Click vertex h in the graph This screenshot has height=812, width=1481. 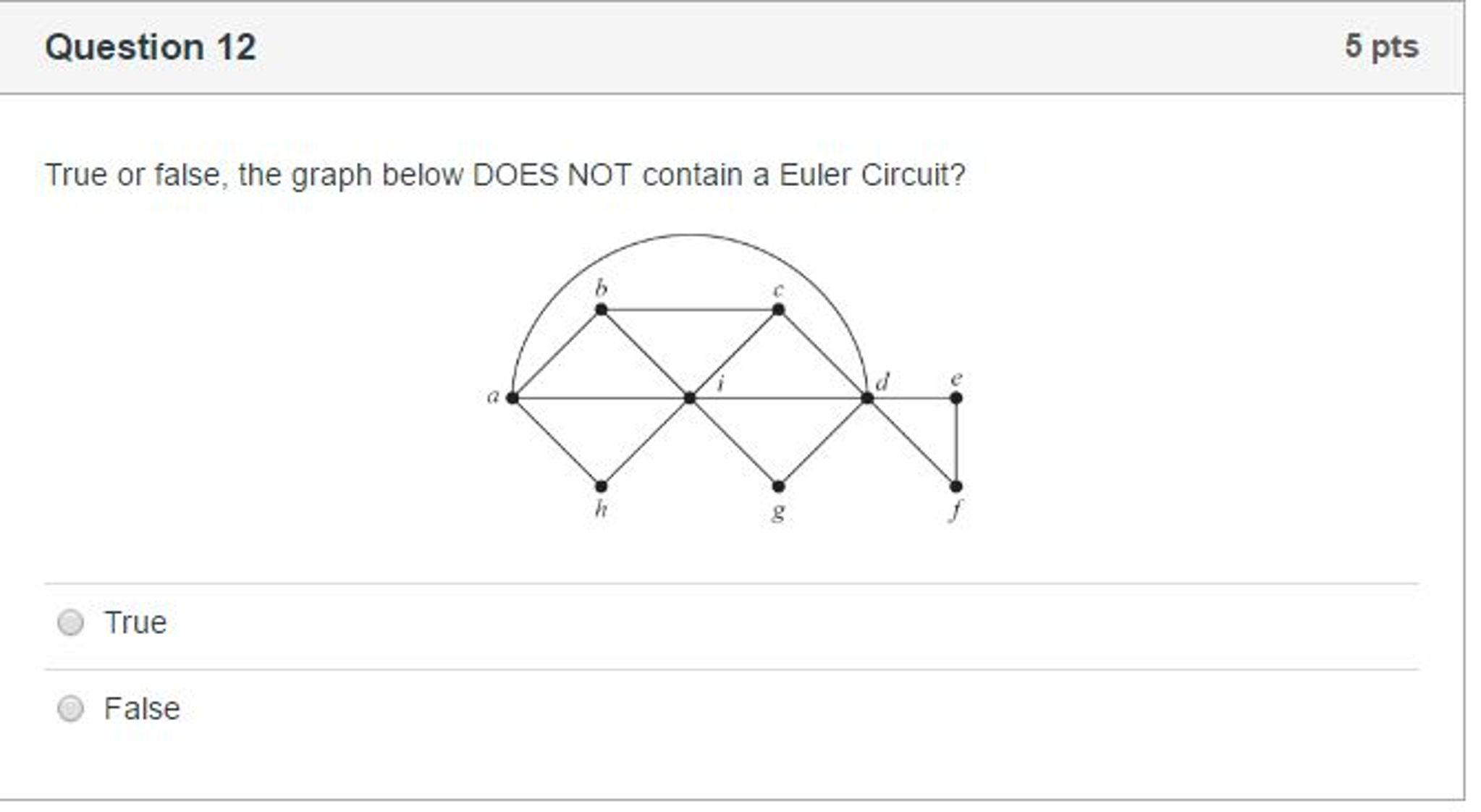[601, 486]
